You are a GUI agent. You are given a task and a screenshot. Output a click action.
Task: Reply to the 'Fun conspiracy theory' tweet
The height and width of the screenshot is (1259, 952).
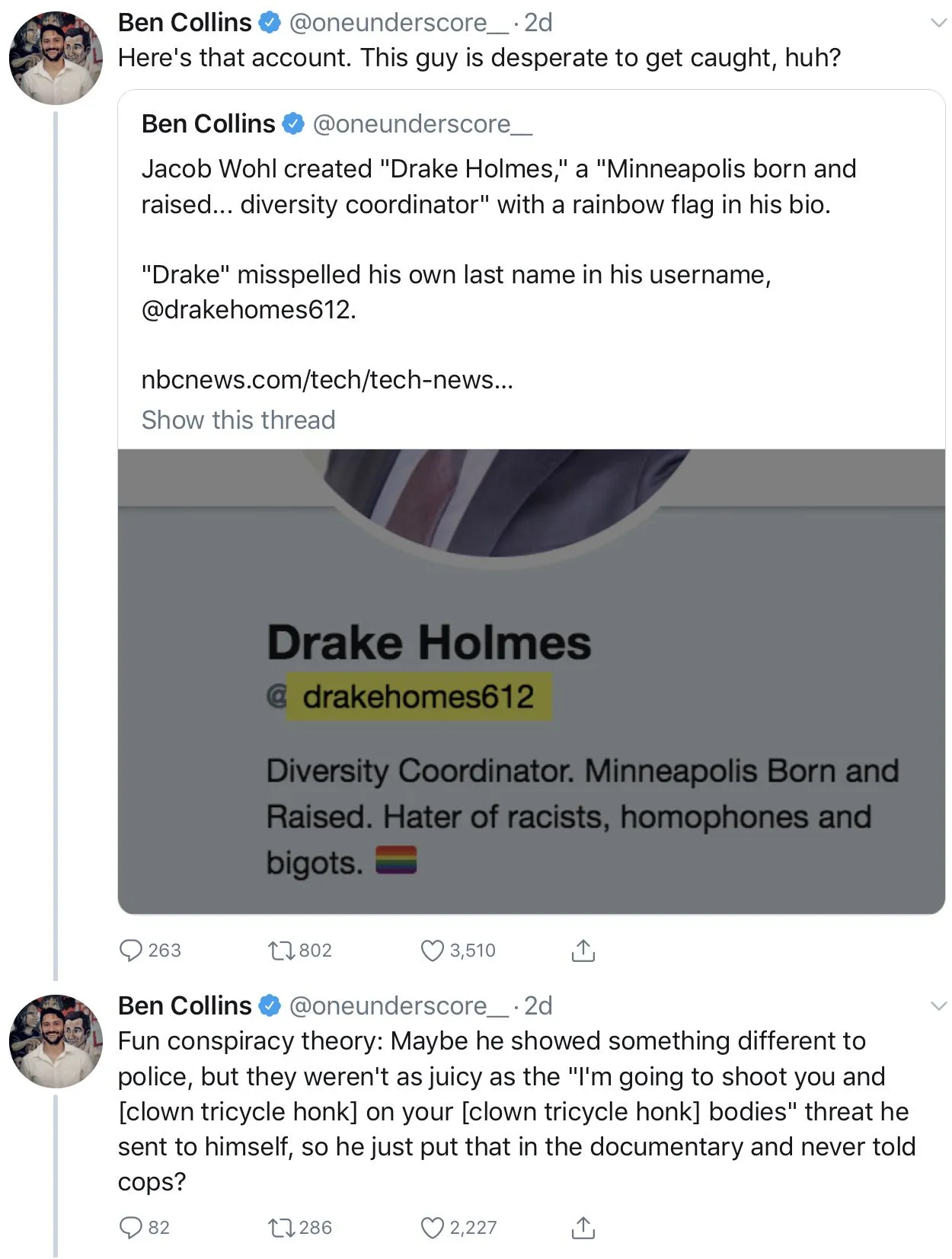tap(131, 1227)
